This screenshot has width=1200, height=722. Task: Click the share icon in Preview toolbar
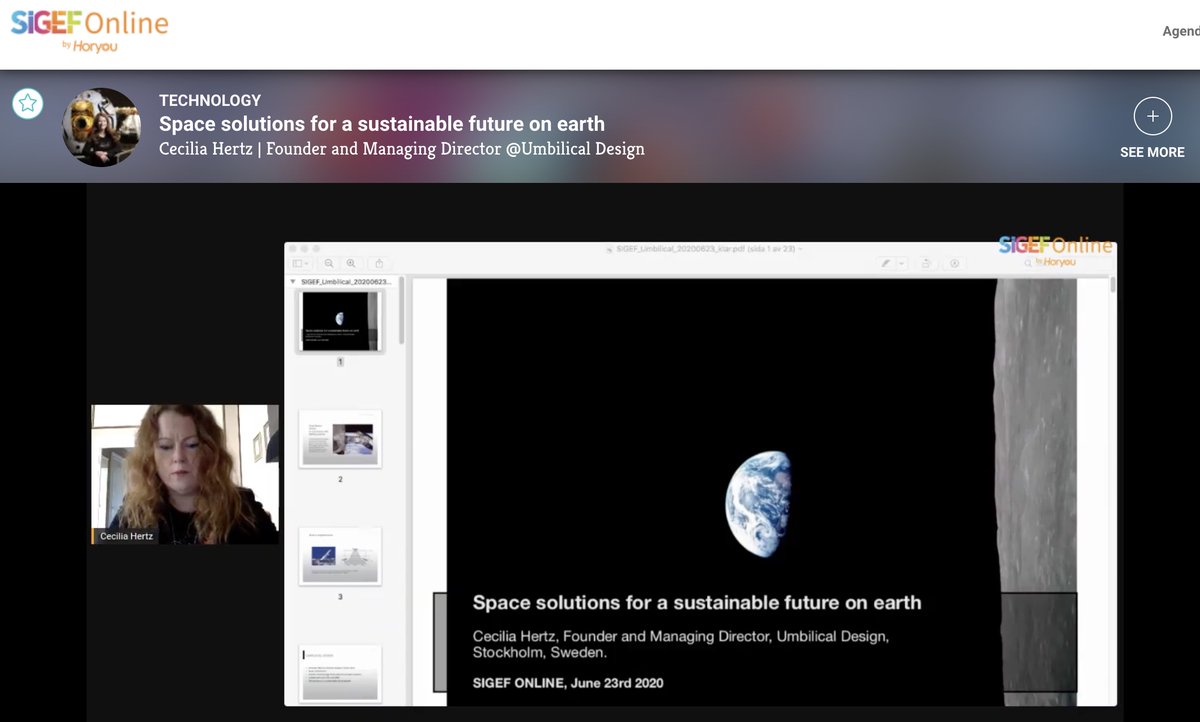[x=379, y=263]
